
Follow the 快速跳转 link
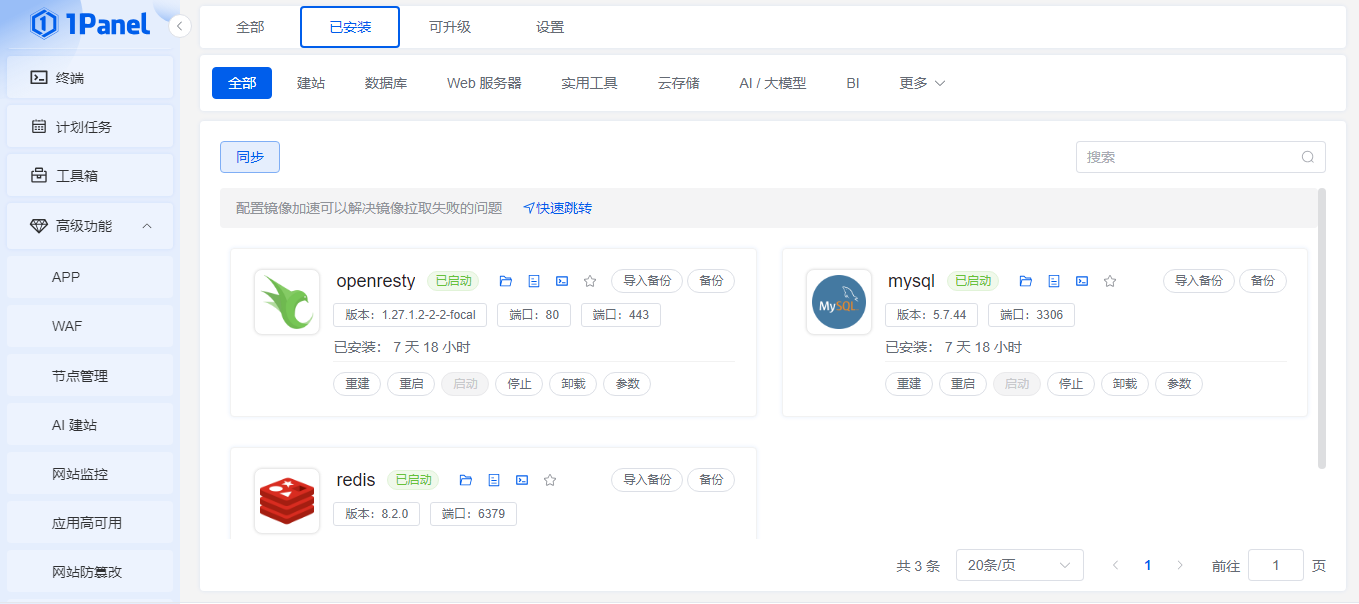pos(558,208)
